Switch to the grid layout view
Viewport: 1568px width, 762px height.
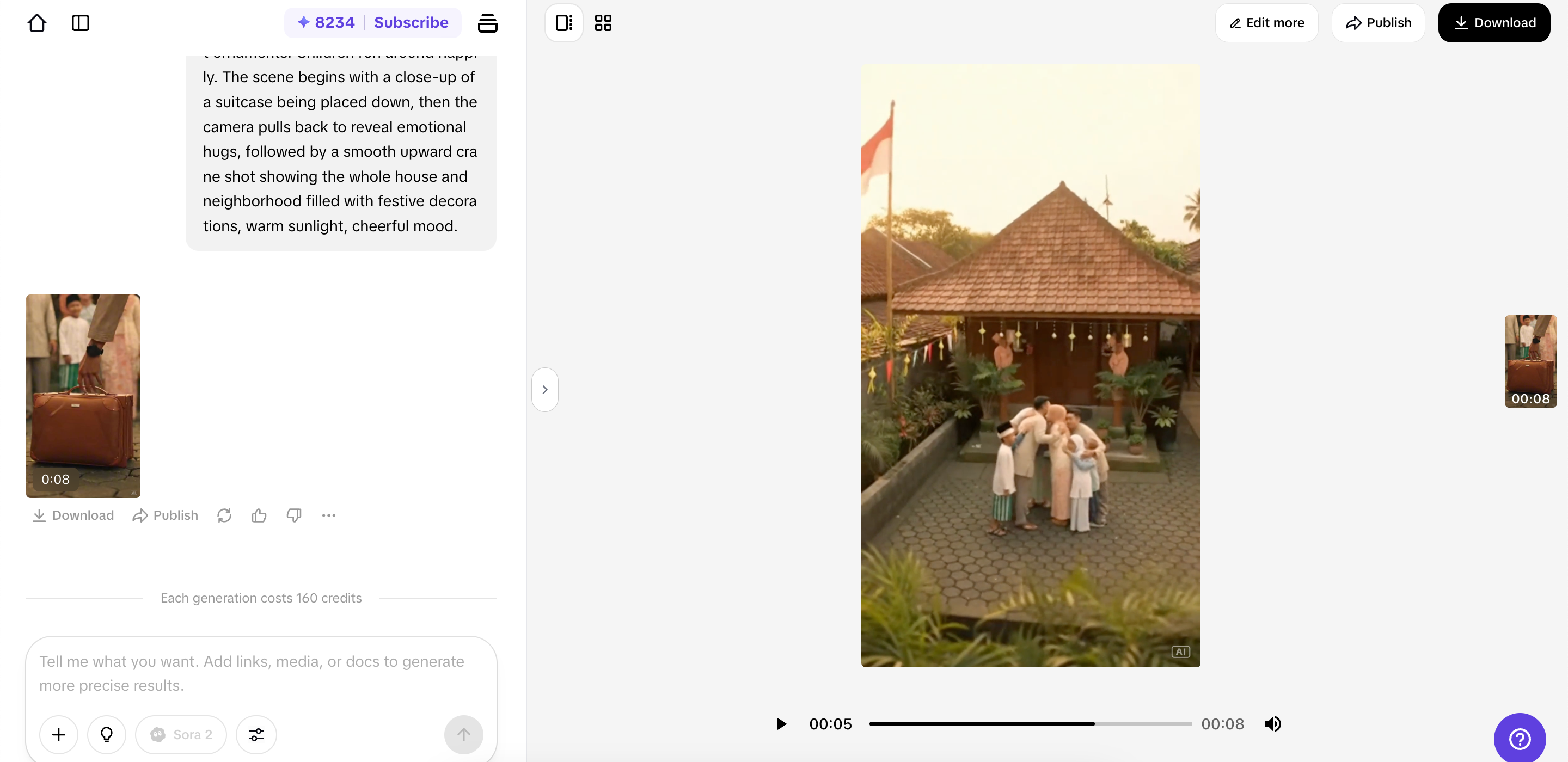click(603, 23)
